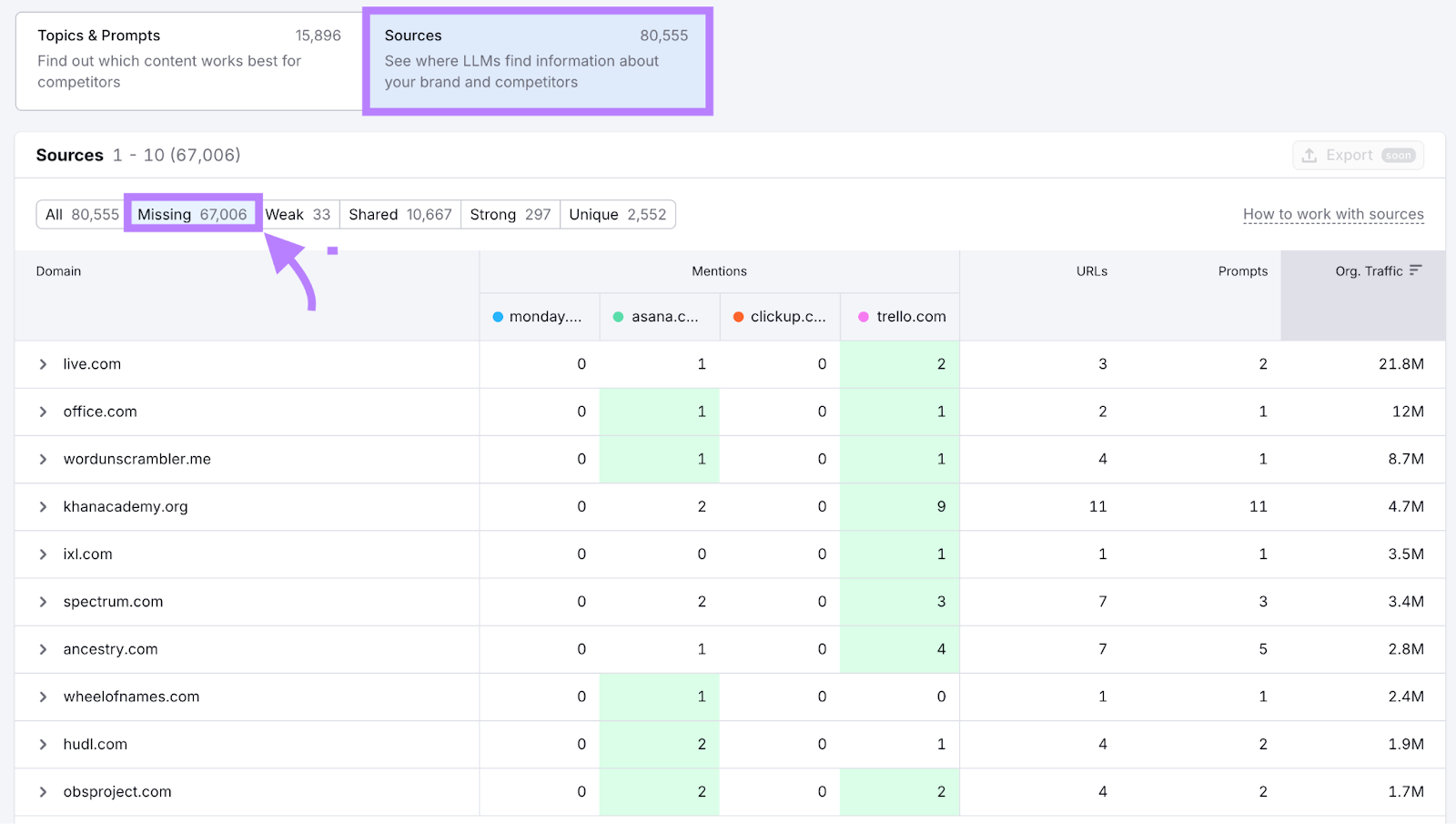Expand the hudl.com row

[42, 744]
